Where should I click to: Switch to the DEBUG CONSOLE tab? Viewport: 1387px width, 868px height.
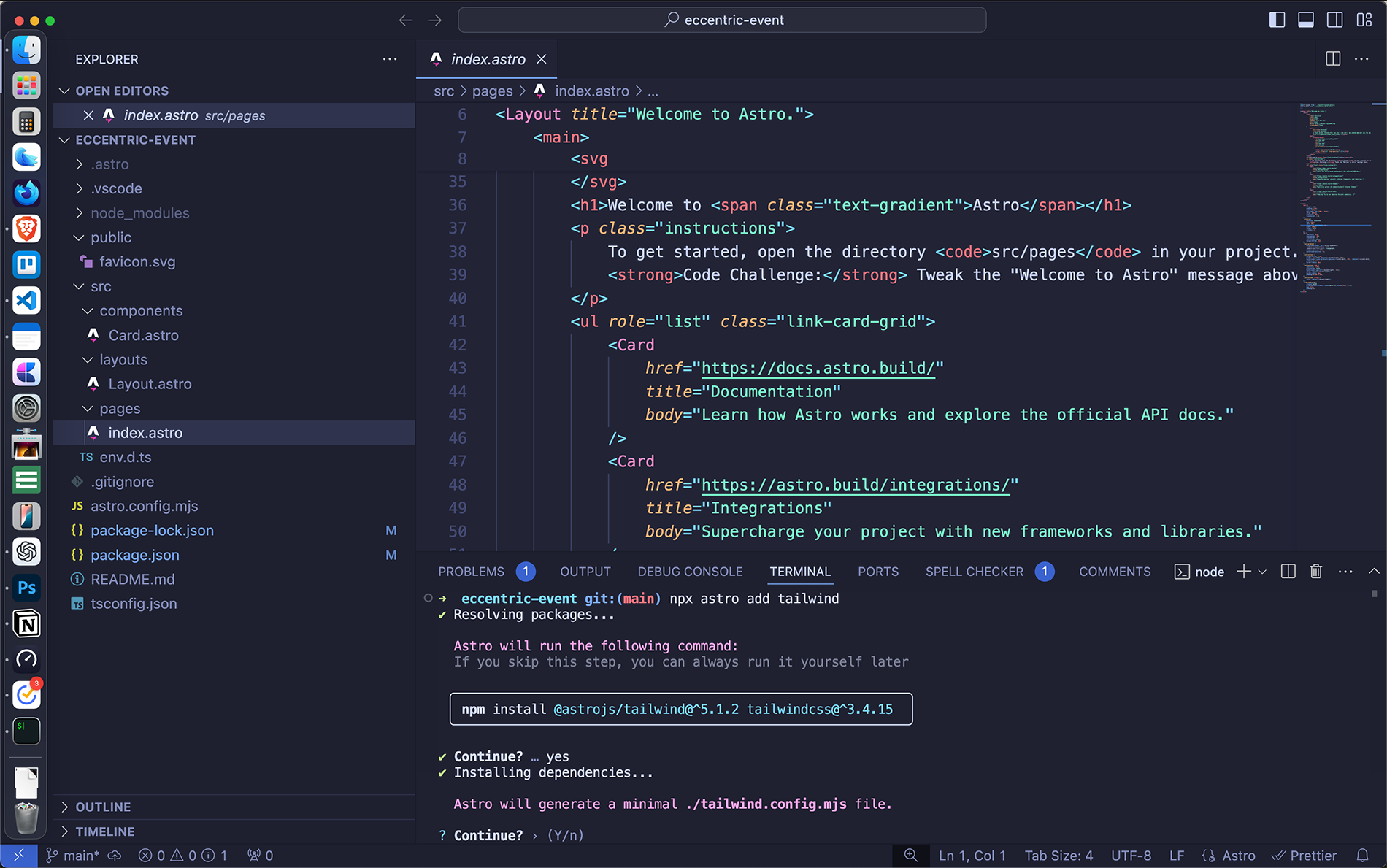(689, 572)
